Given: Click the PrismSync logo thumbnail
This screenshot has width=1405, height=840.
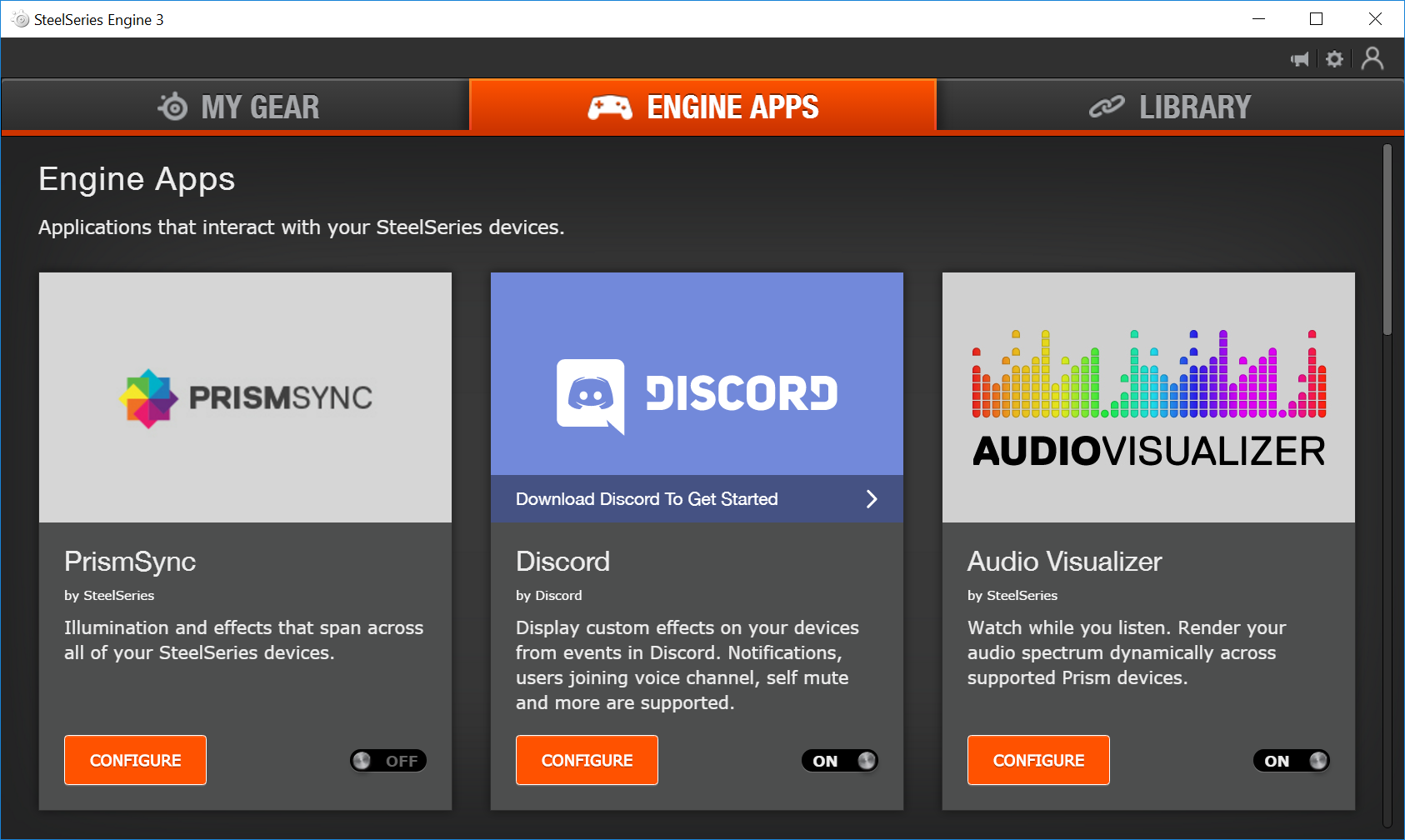Looking at the screenshot, I should 245,397.
